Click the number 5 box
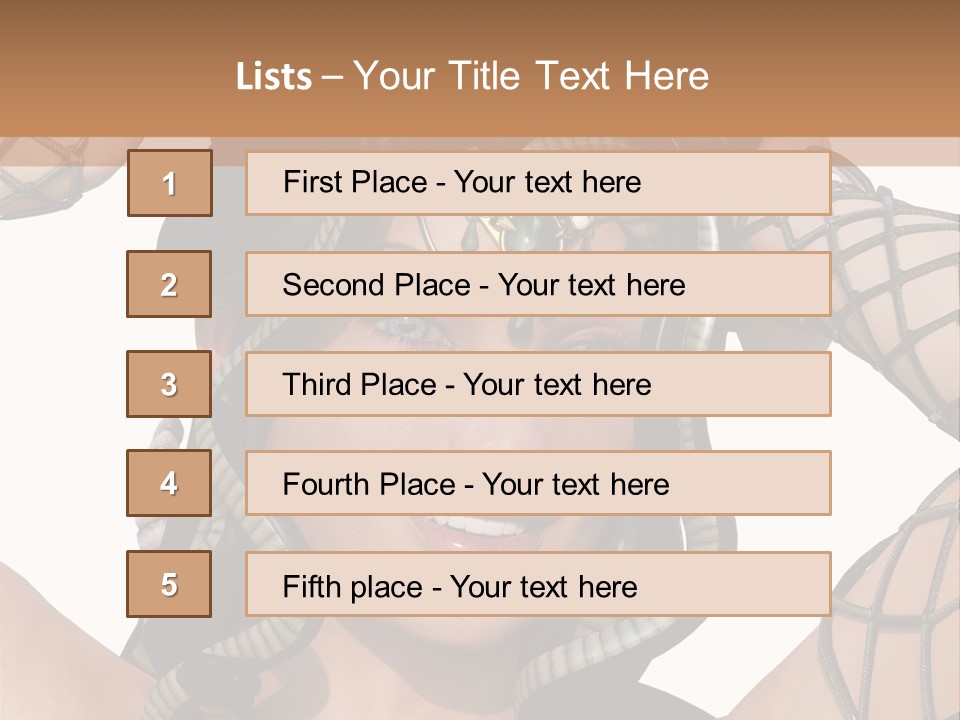Image resolution: width=960 pixels, height=720 pixels. (x=169, y=584)
